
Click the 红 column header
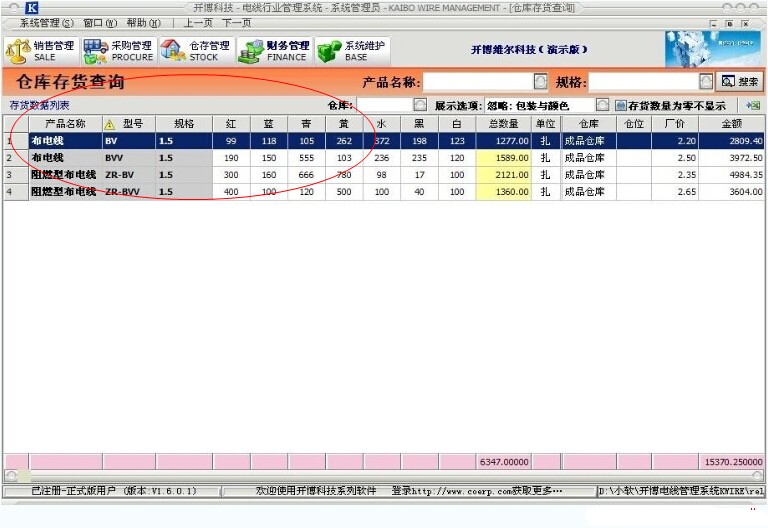coord(231,124)
